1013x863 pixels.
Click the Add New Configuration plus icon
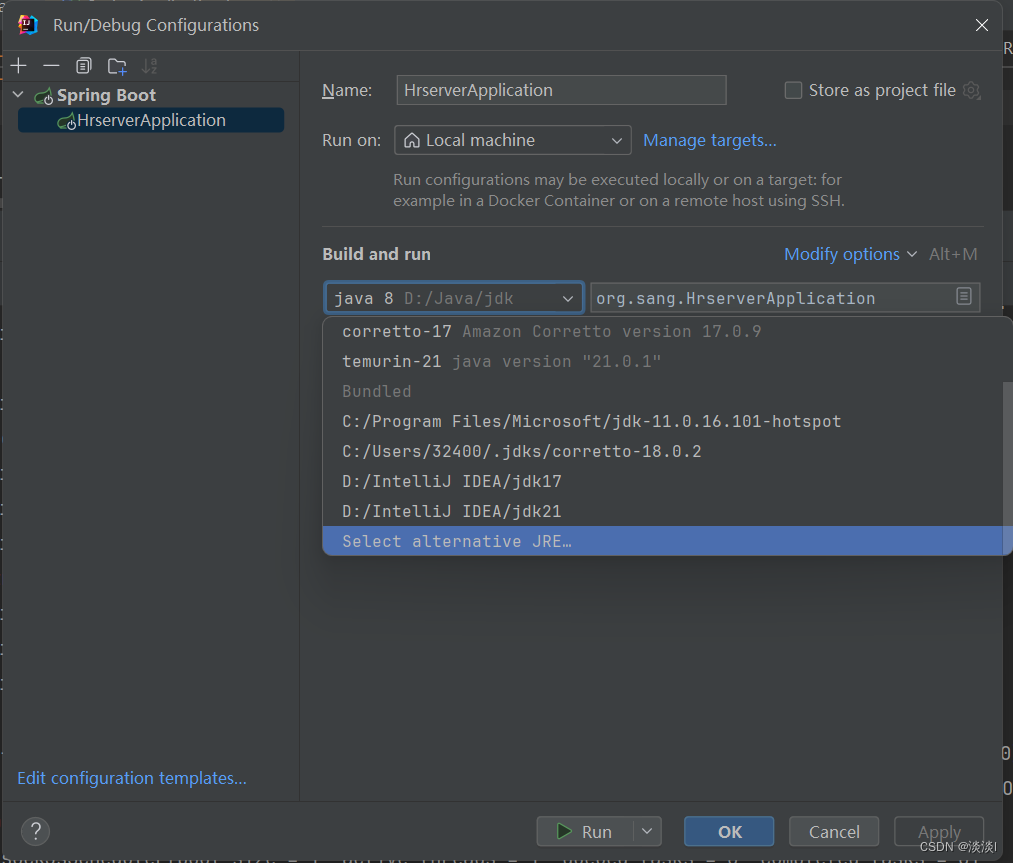[18, 65]
